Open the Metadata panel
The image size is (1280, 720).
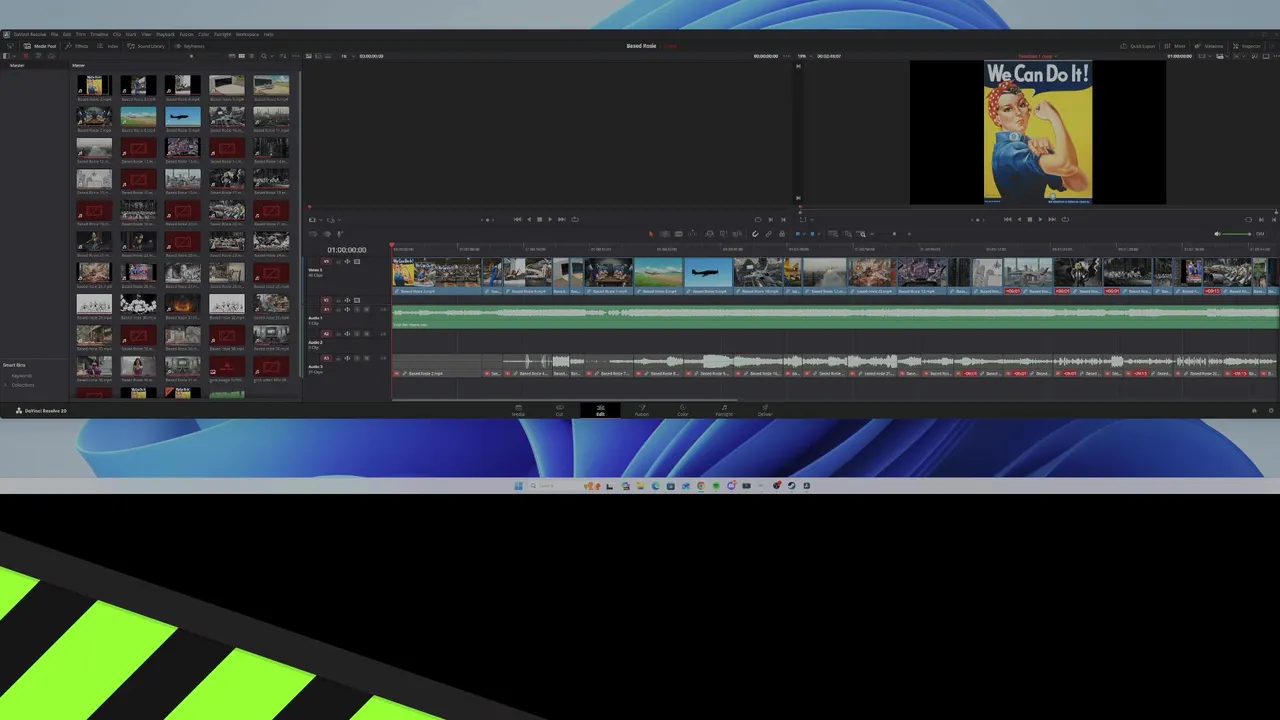click(x=1209, y=46)
